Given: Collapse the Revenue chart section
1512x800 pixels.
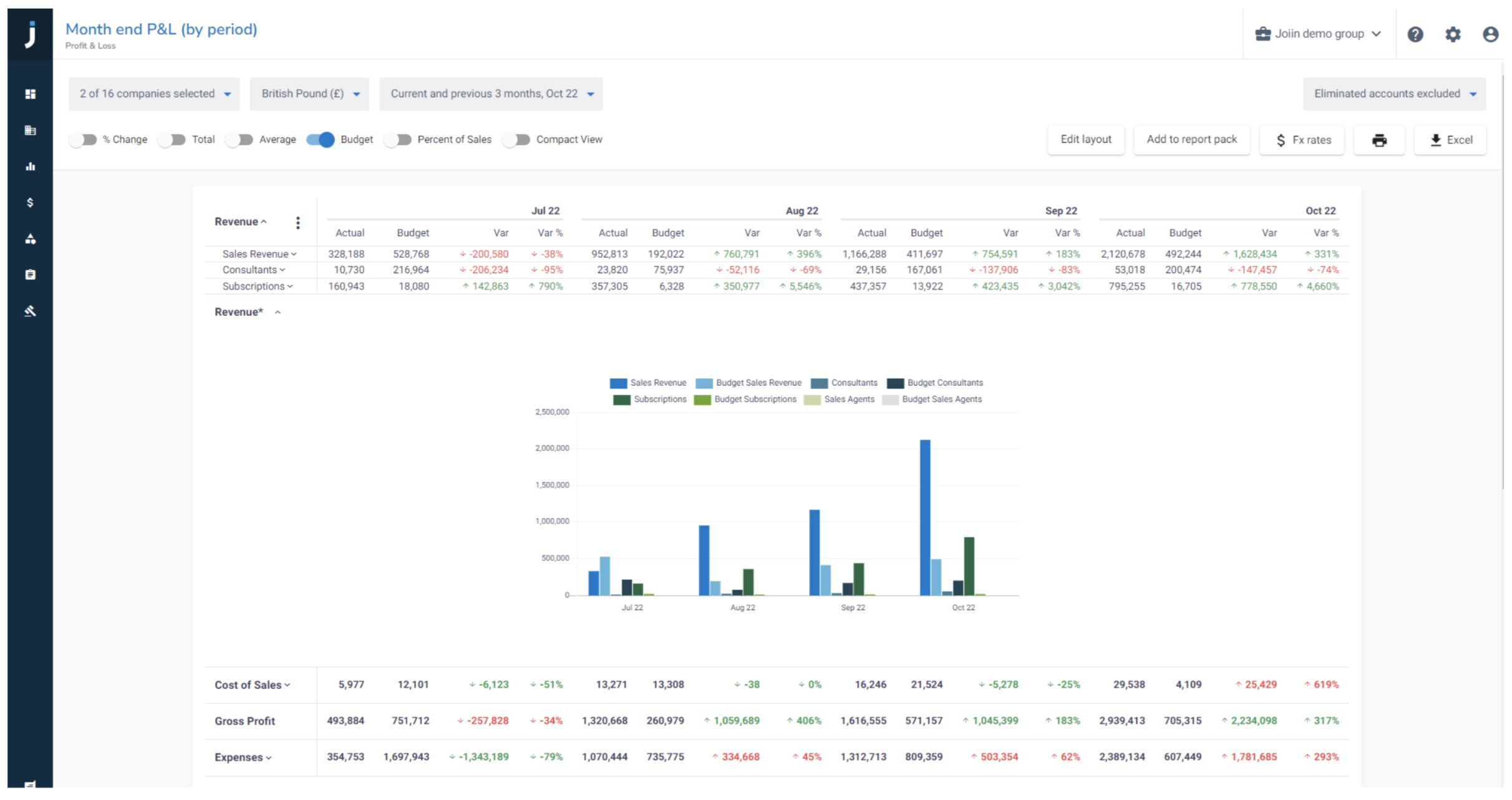Looking at the screenshot, I should [x=278, y=312].
